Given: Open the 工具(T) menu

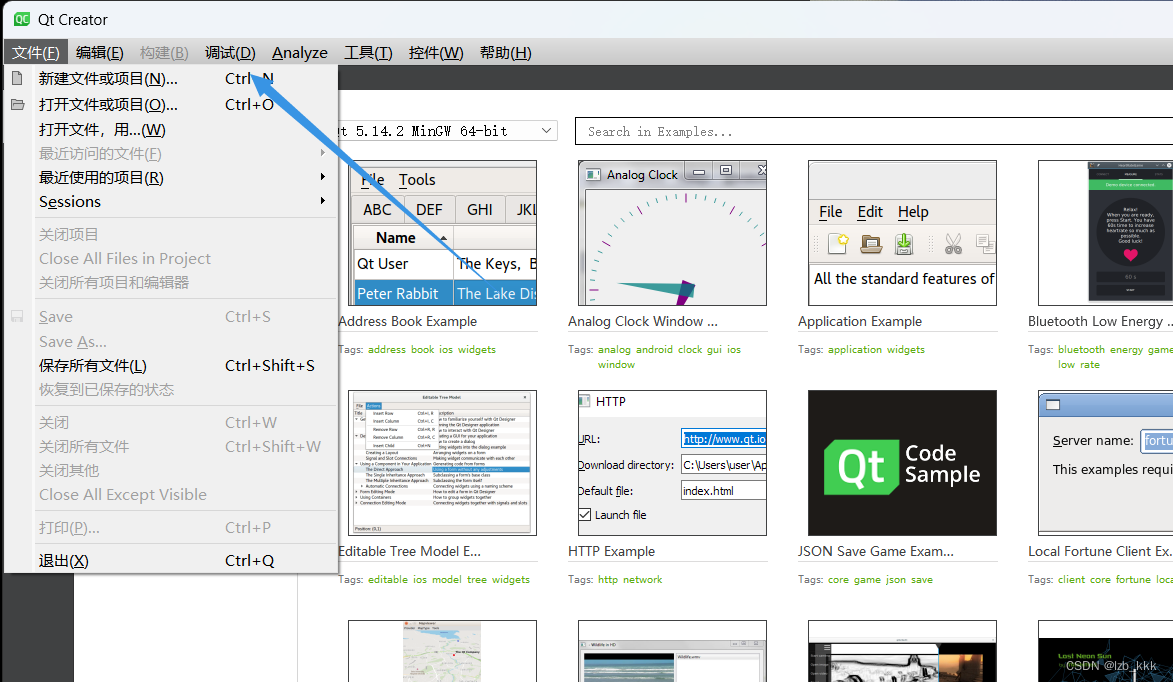Looking at the screenshot, I should [368, 52].
